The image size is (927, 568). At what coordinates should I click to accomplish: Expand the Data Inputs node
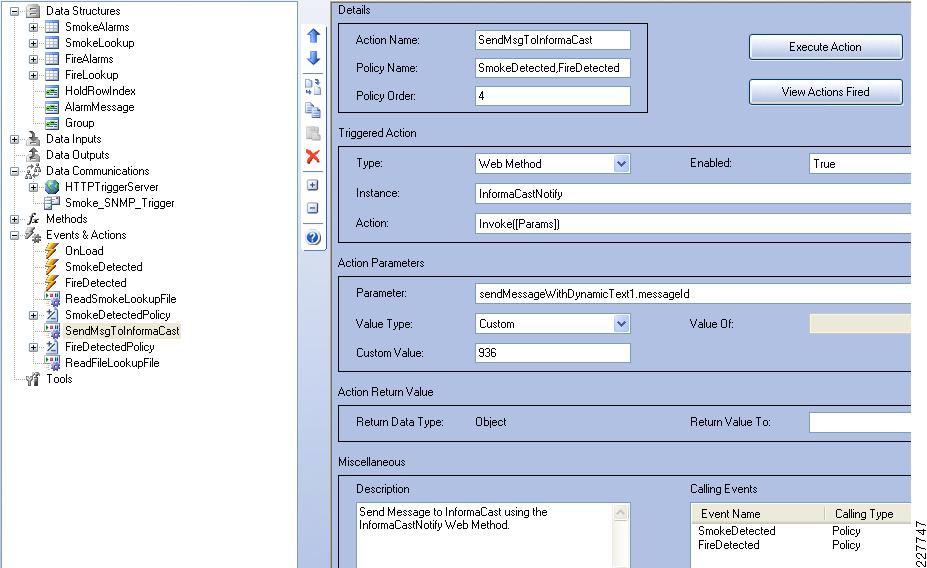click(15, 139)
